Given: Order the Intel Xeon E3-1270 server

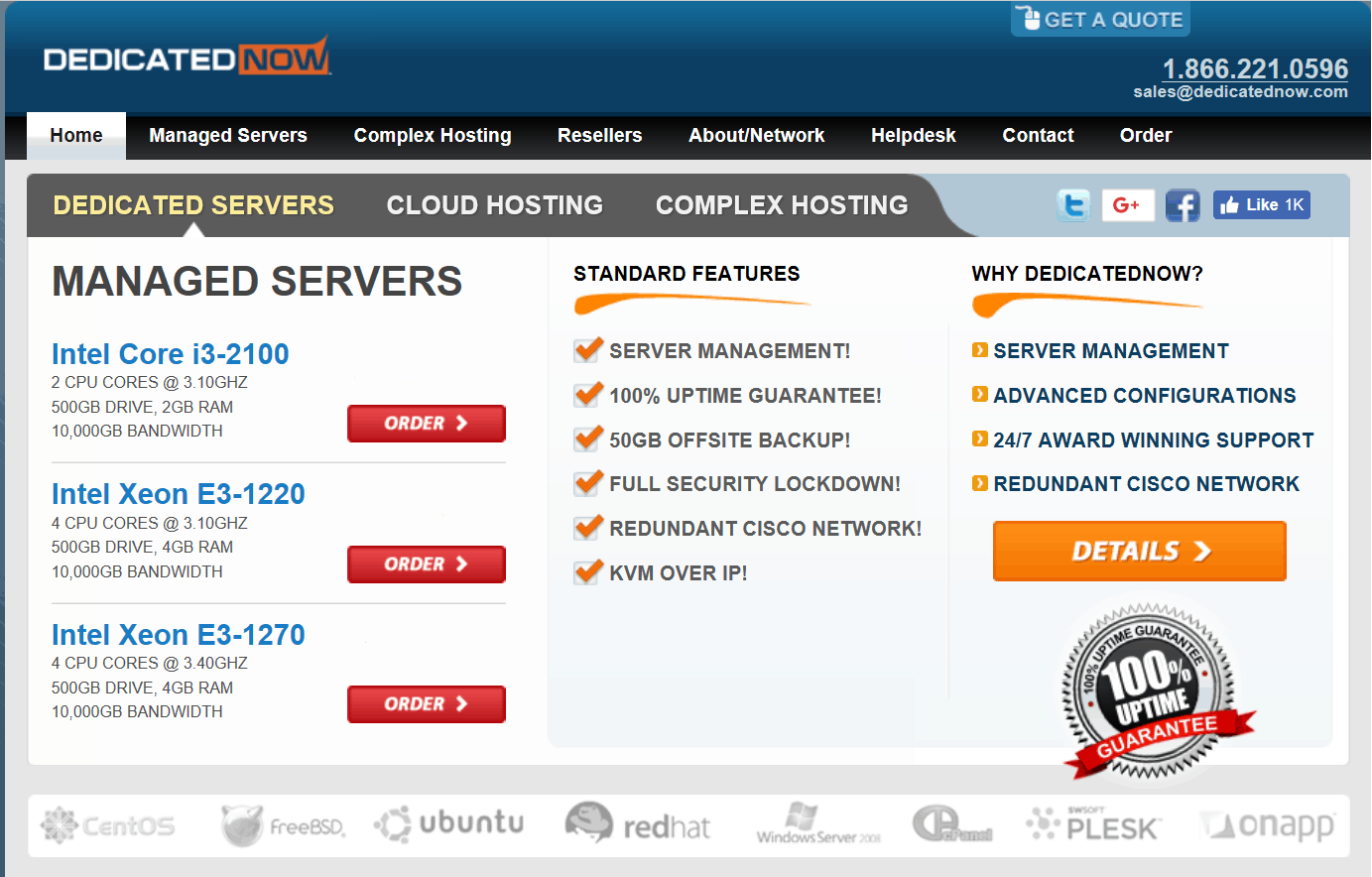Looking at the screenshot, I should point(427,704).
